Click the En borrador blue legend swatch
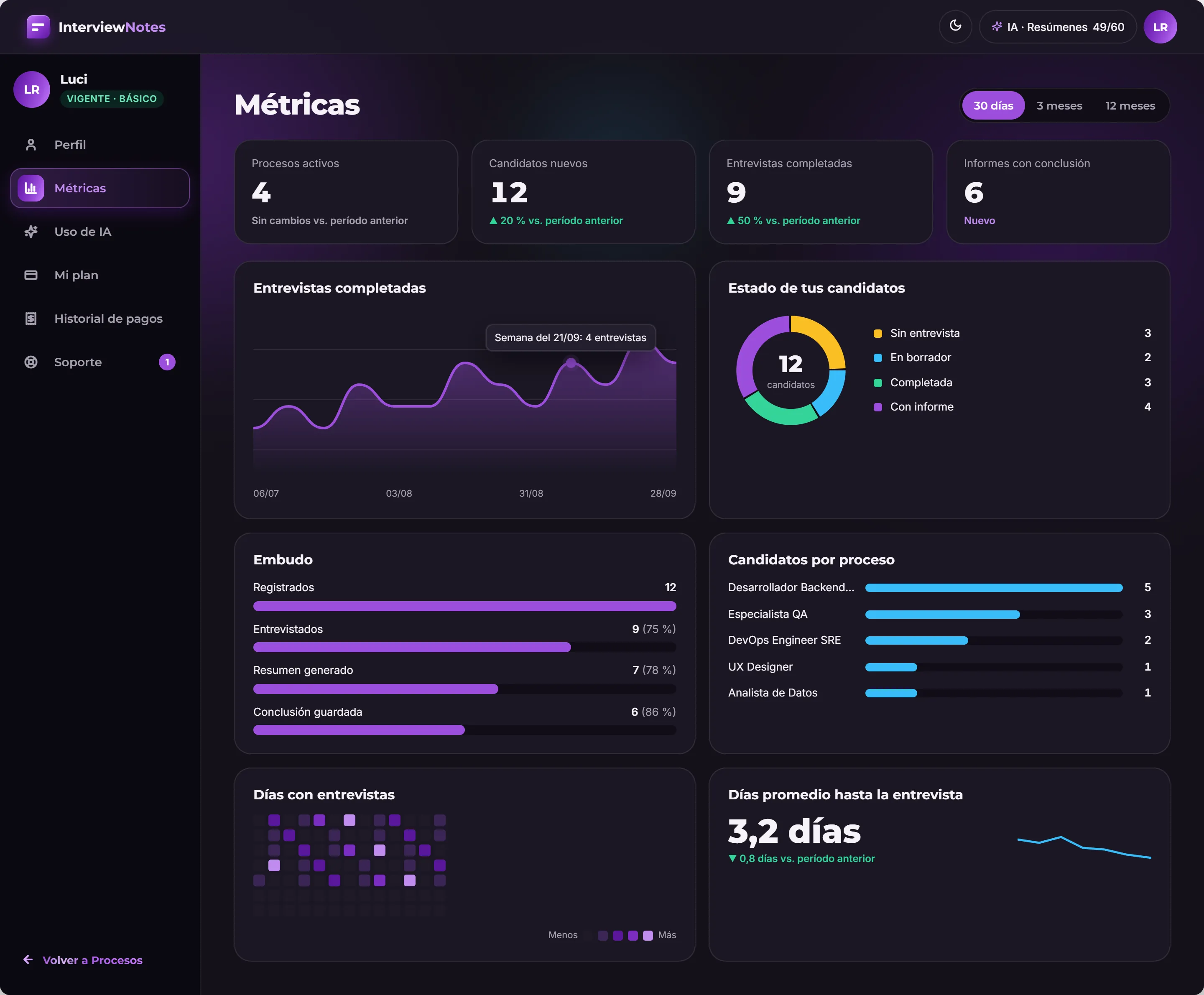Image resolution: width=1204 pixels, height=995 pixels. [x=877, y=357]
